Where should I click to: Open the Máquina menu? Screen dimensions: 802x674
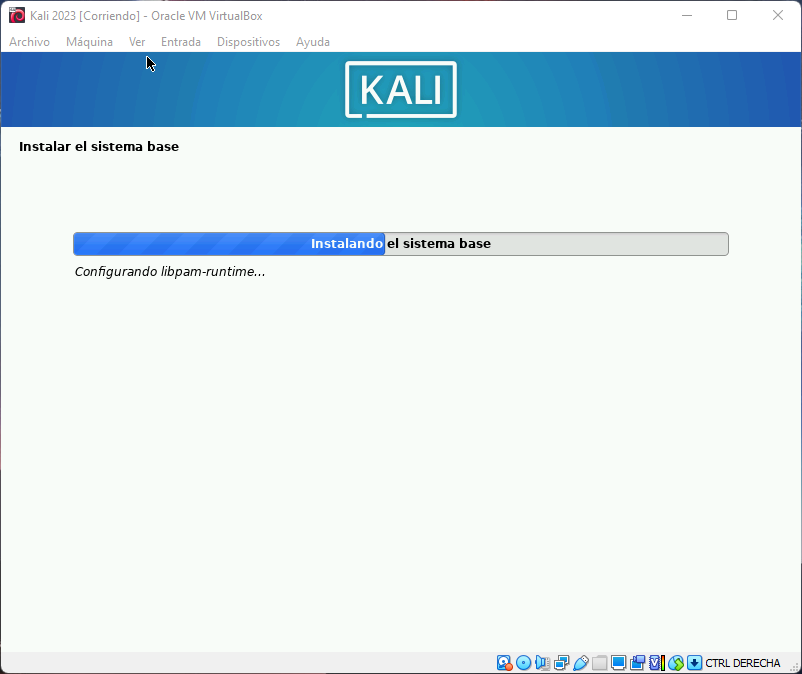pos(90,42)
